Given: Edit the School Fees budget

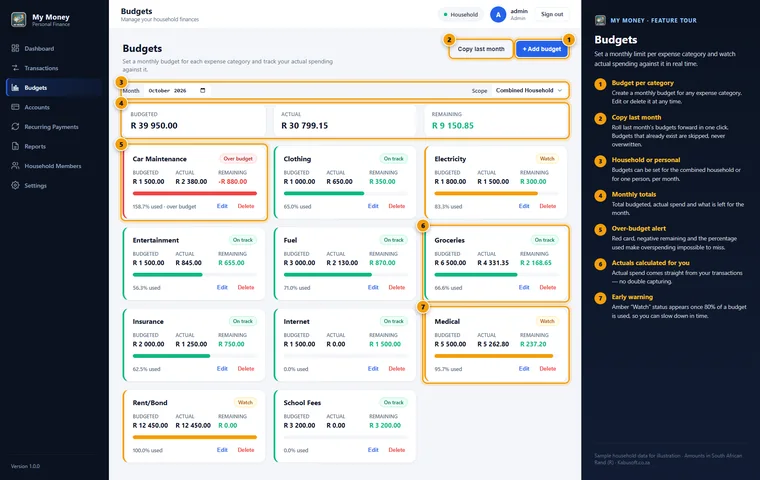Looking at the screenshot, I should [x=373, y=450].
